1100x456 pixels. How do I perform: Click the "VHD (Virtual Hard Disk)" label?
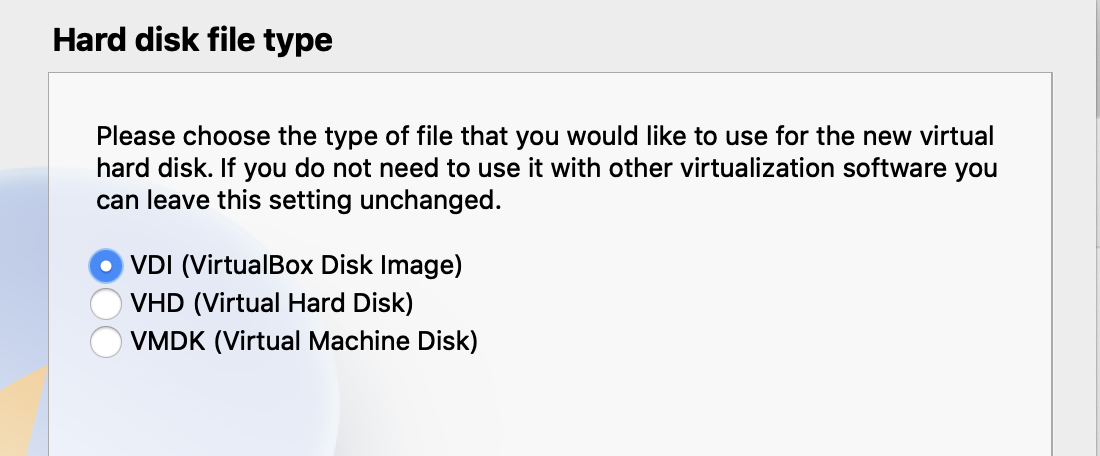click(x=271, y=304)
